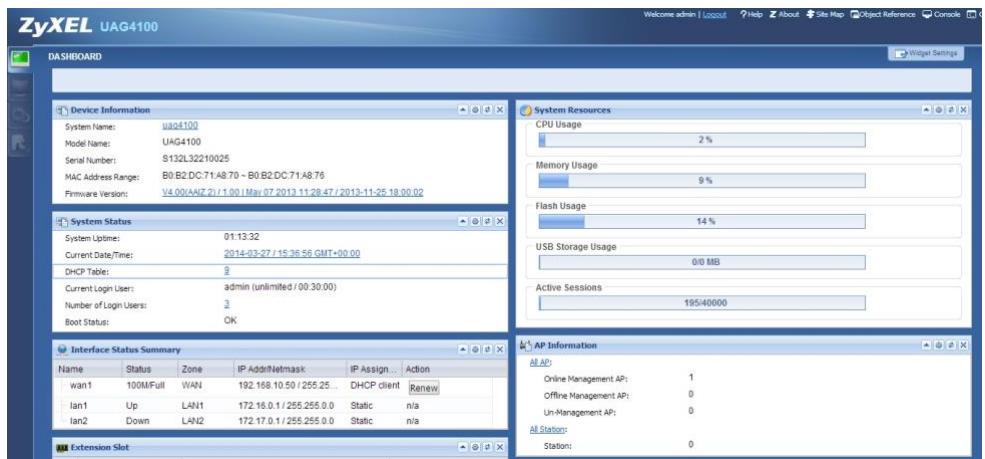Select the lan2 interface row
985x459 pixels.
coord(273,421)
